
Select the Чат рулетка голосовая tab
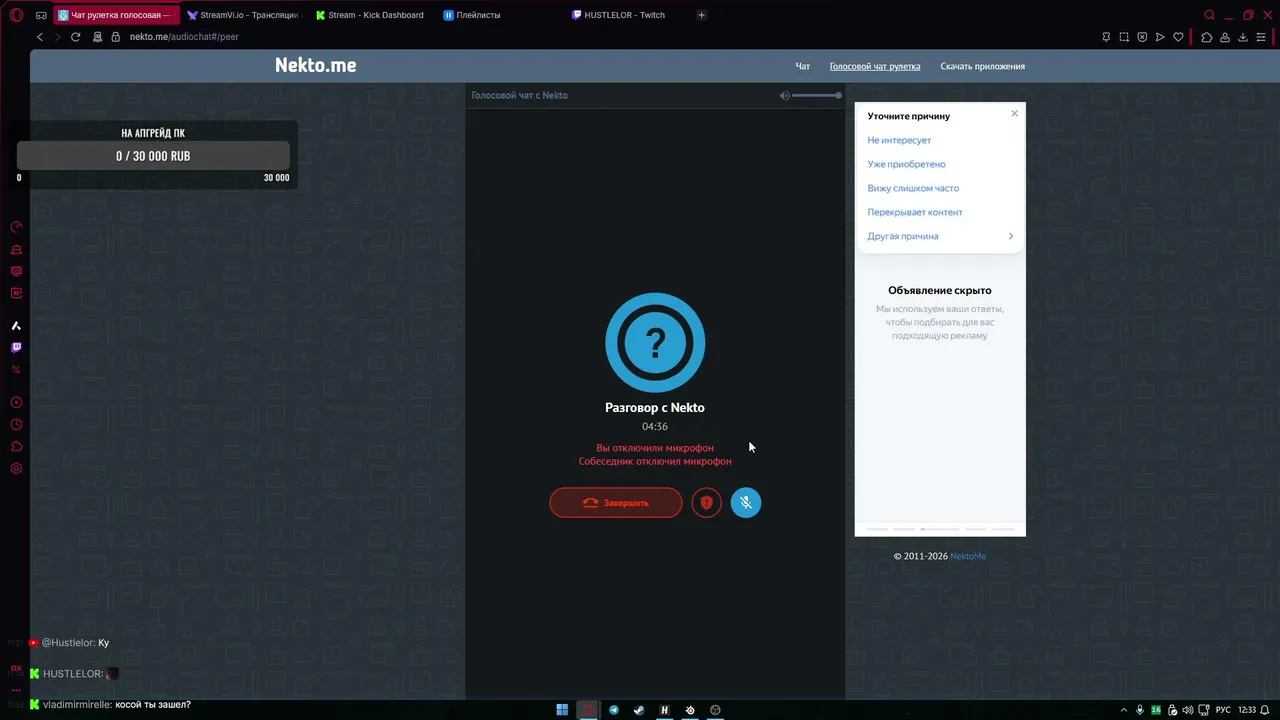(115, 15)
